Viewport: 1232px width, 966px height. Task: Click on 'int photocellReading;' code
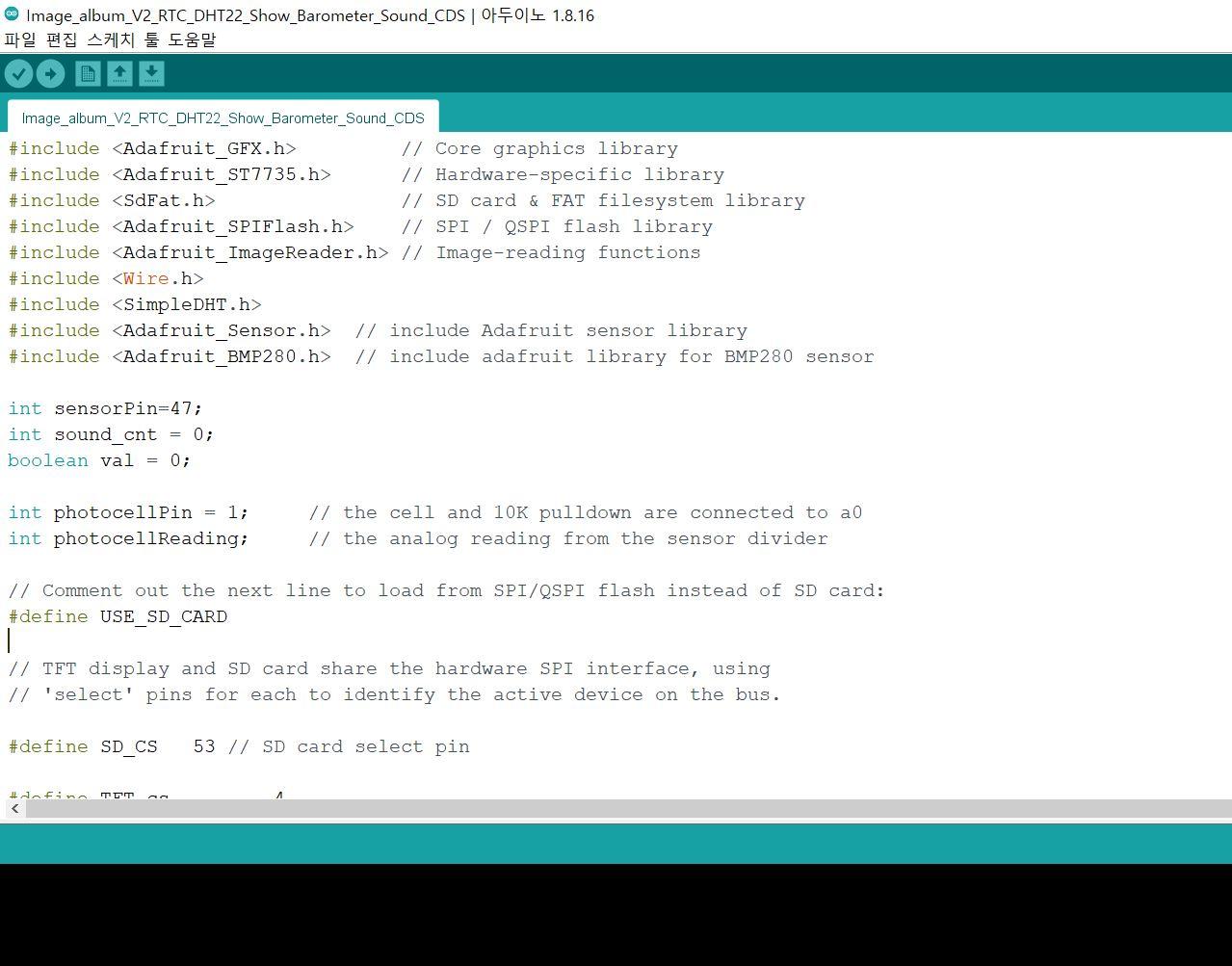[128, 538]
